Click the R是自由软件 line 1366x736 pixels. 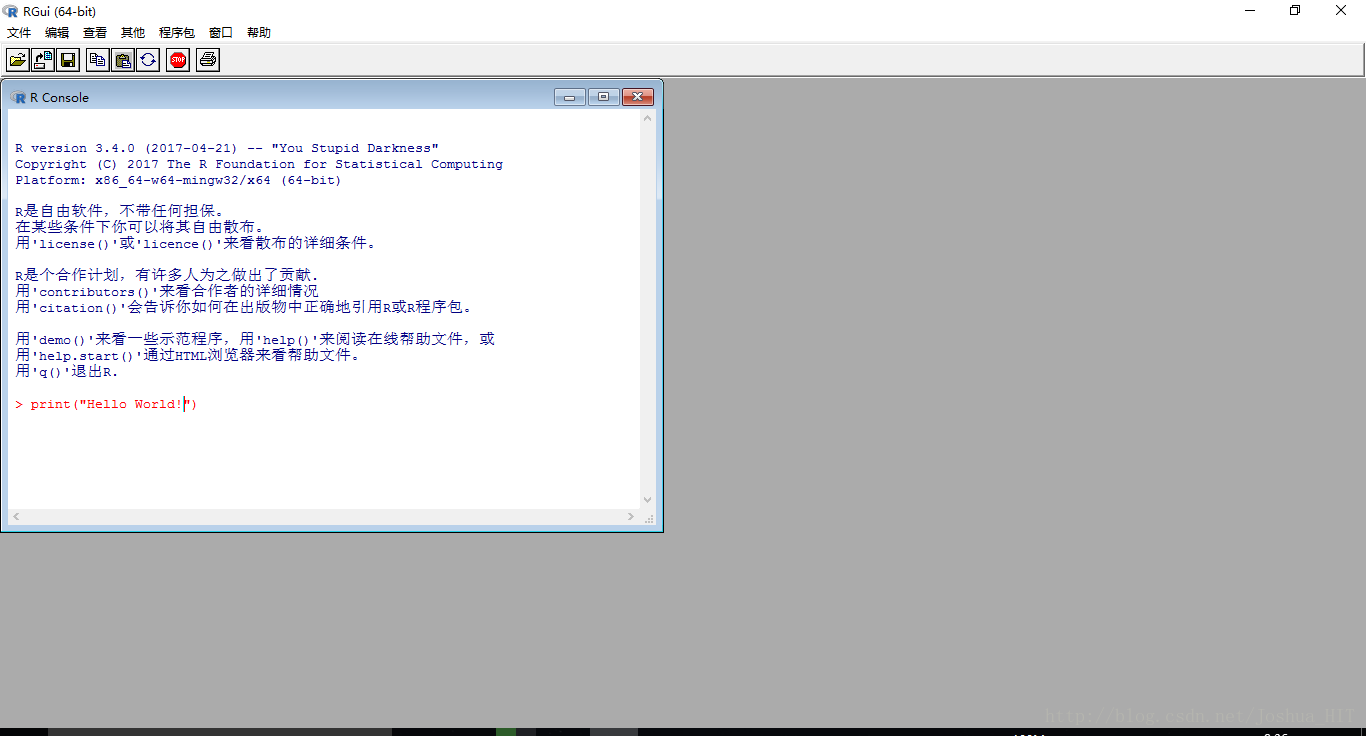click(120, 211)
